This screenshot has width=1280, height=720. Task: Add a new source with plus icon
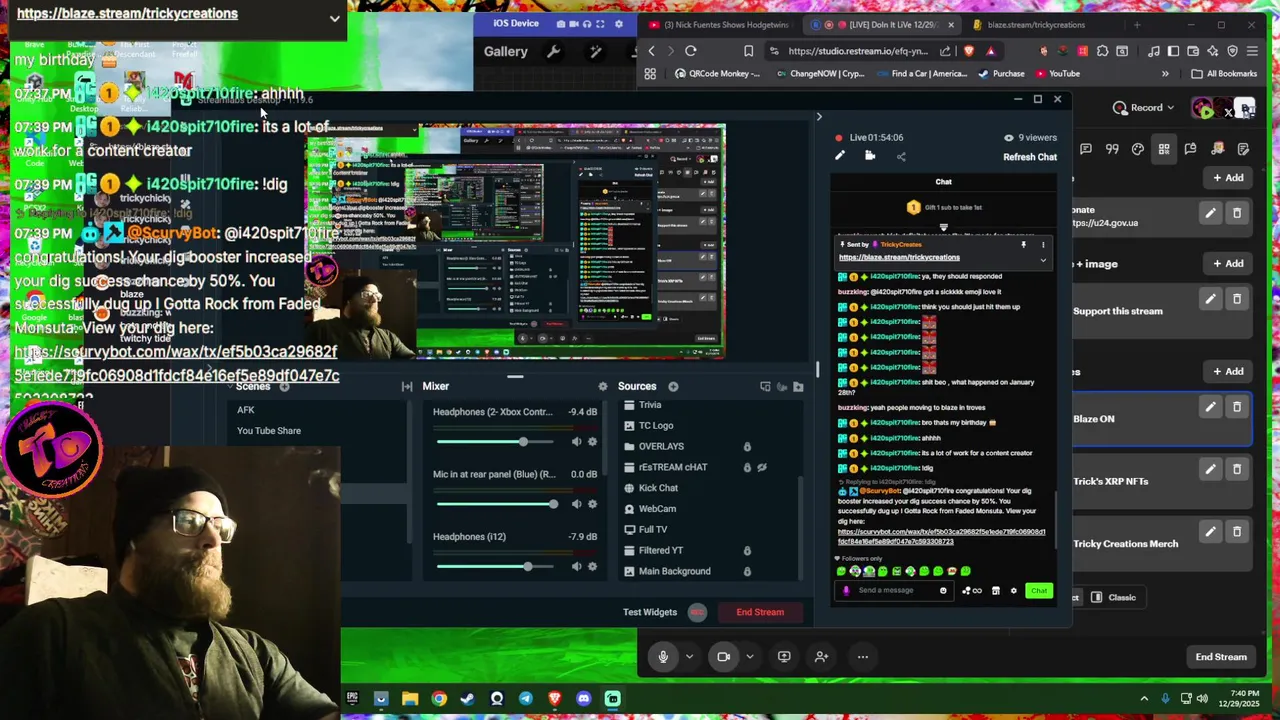[x=673, y=386]
